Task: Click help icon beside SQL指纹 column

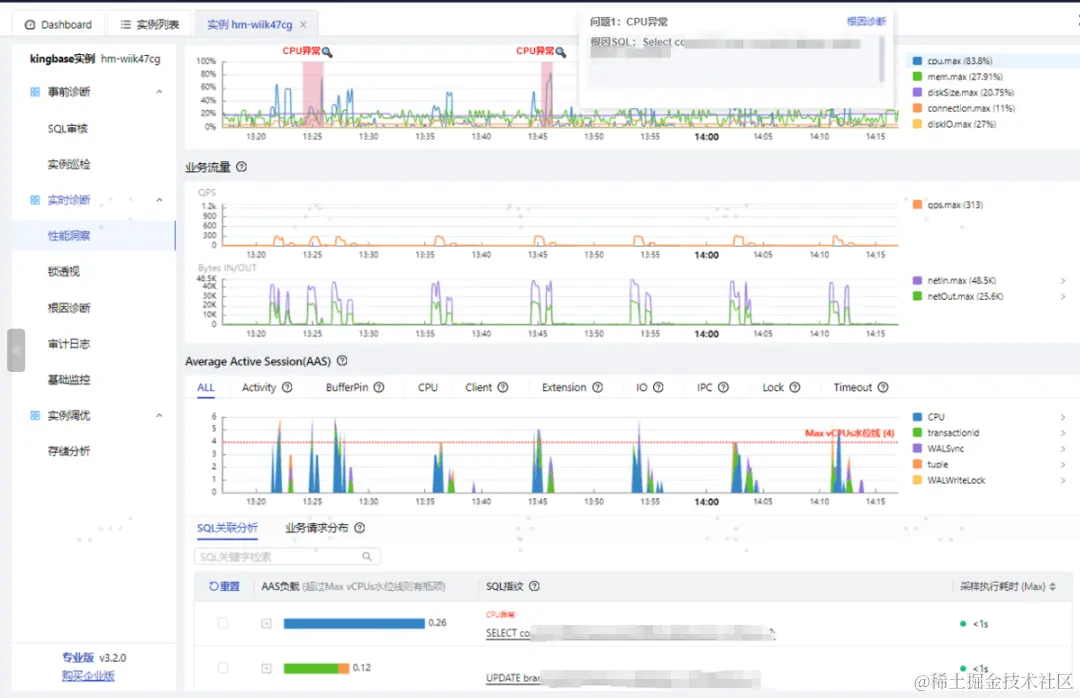Action: point(534,586)
